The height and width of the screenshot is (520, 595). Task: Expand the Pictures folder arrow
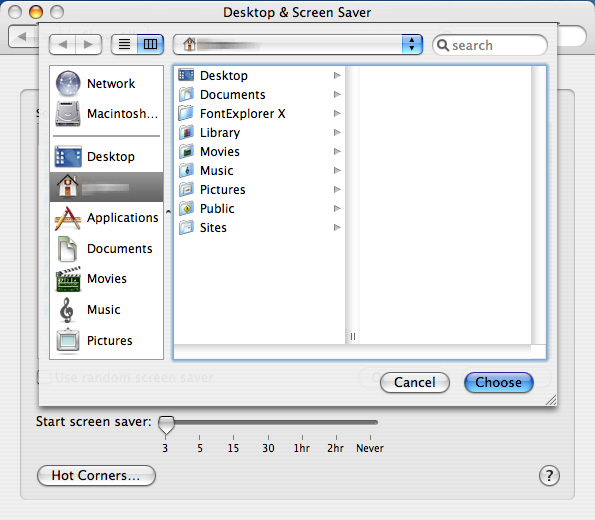pyautogui.click(x=337, y=189)
